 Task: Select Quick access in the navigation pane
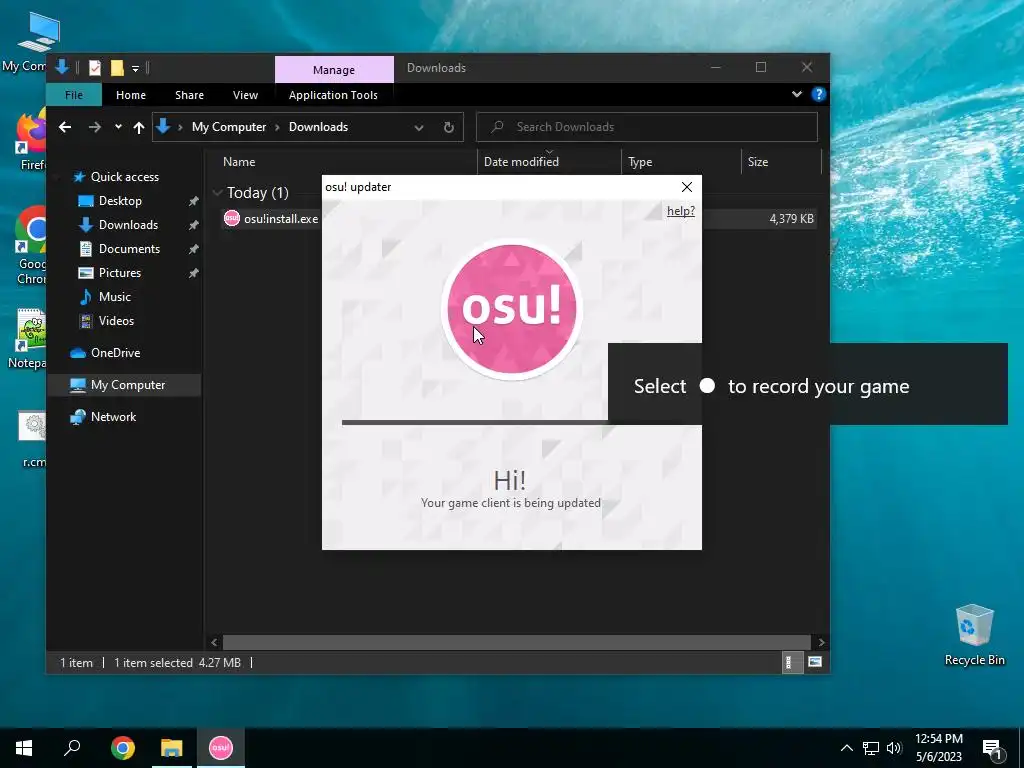click(x=124, y=176)
